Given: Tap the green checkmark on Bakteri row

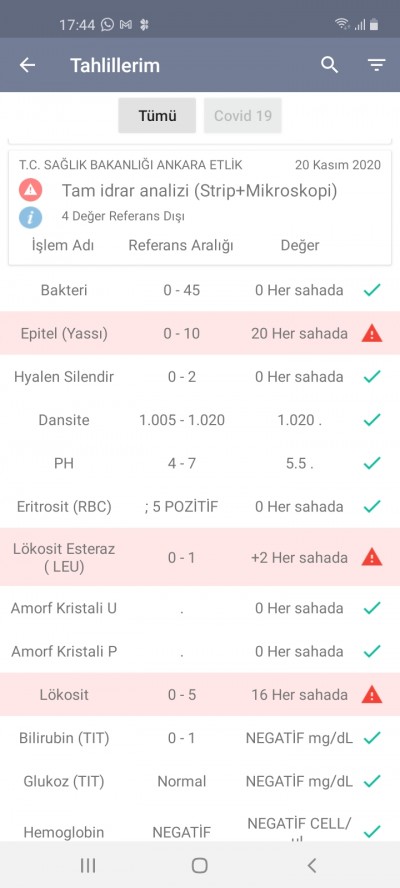Looking at the screenshot, I should pyautogui.click(x=372, y=291).
